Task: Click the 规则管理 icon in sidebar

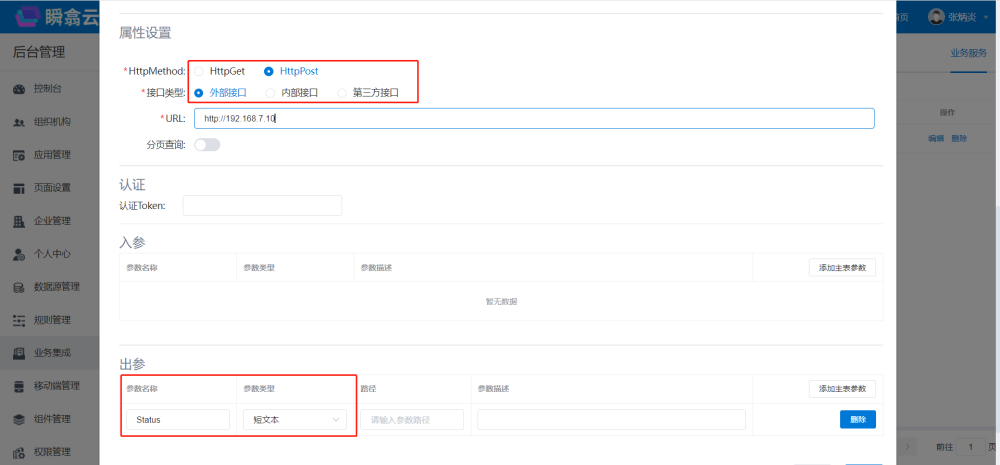Action: point(19,320)
